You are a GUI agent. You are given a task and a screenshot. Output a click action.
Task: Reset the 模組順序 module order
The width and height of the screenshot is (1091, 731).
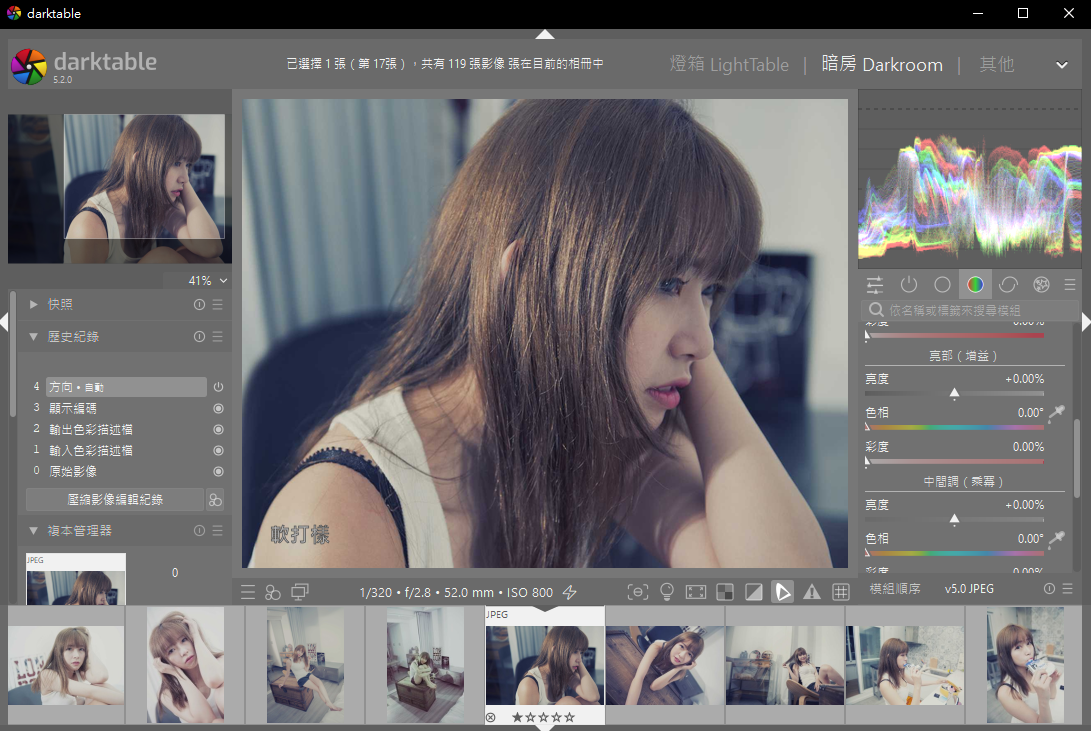pyautogui.click(x=1049, y=589)
